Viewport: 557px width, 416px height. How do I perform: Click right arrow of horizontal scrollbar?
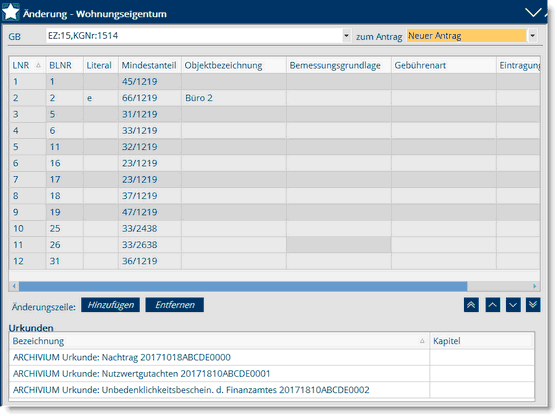click(535, 286)
